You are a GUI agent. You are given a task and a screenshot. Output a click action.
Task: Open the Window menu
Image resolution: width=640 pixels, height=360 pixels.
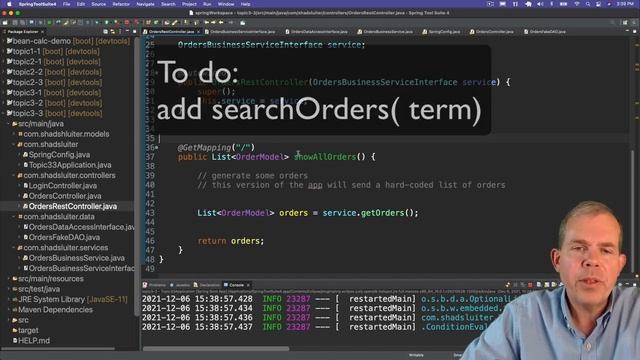[x=226, y=4]
